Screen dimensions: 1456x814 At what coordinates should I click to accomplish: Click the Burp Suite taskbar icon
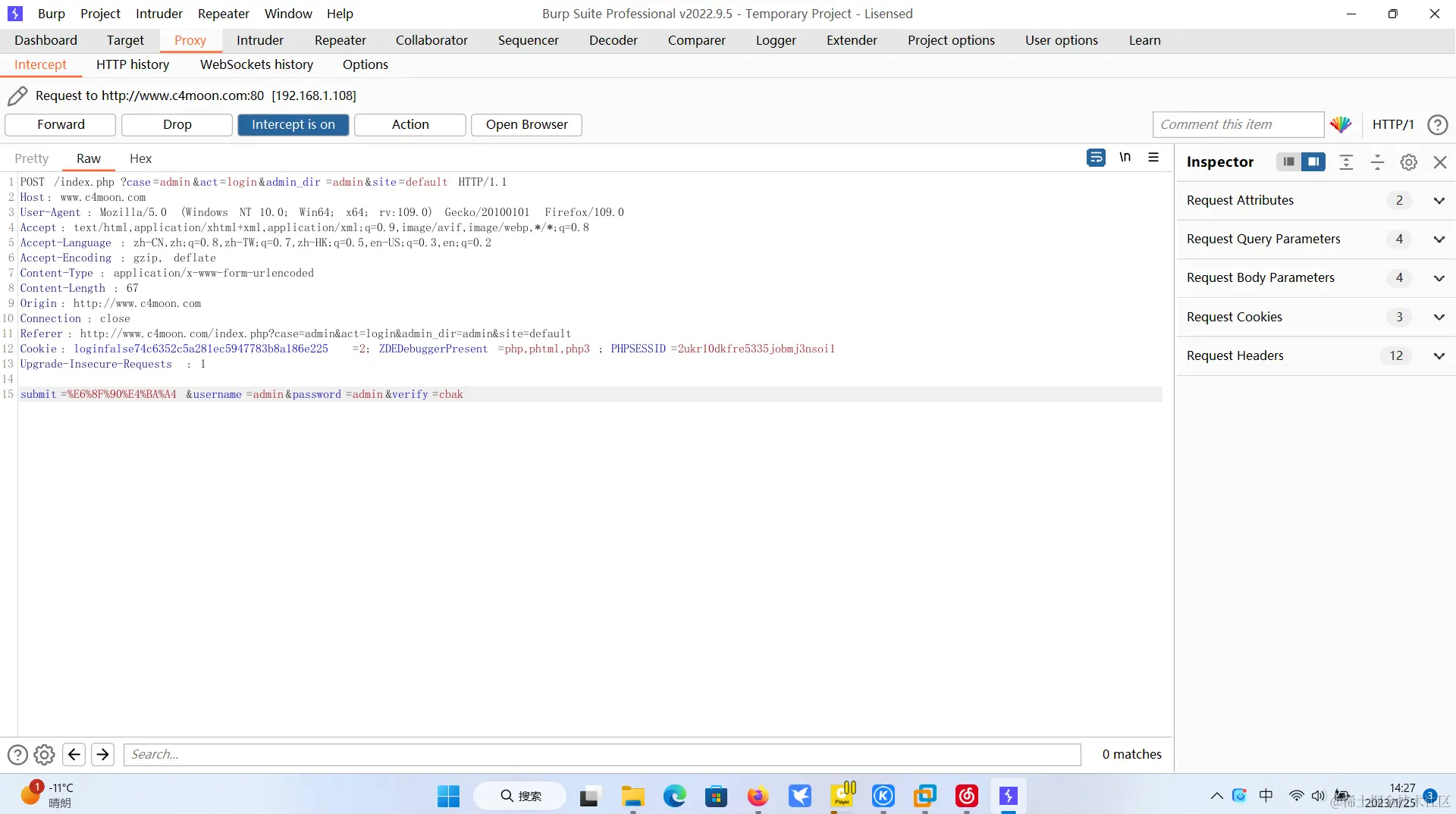coord(1008,796)
